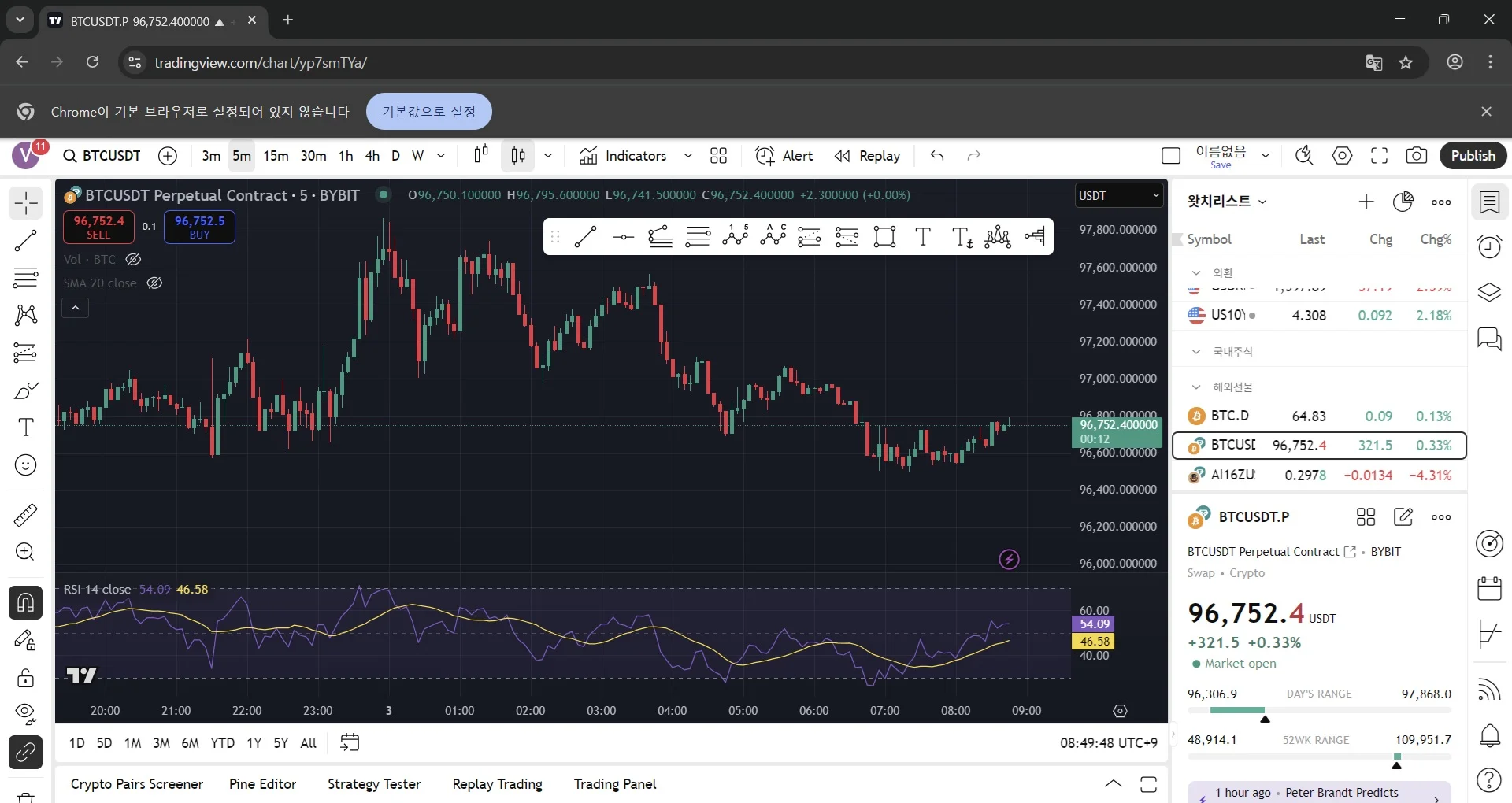Switch to the Strategy Tester tab
This screenshot has width=1512, height=803.
[374, 784]
